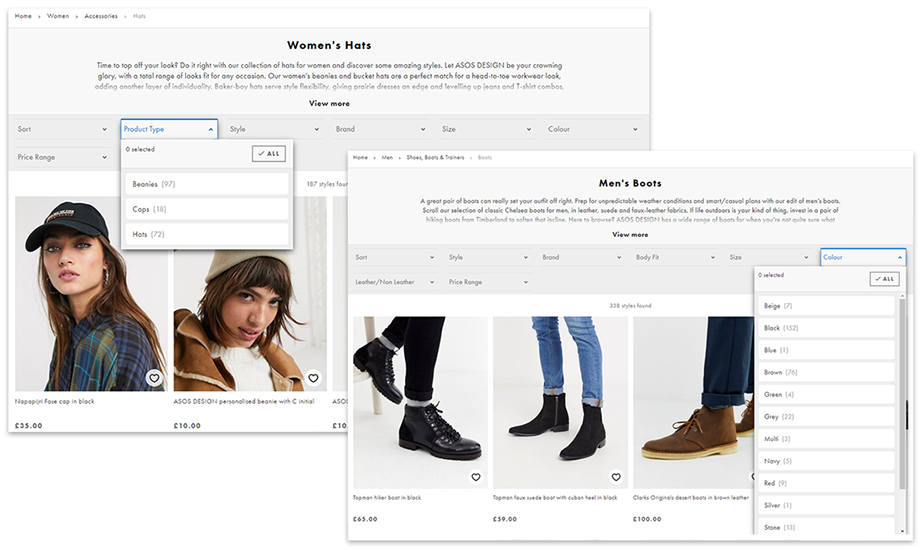Viewport: 920px width, 550px height.
Task: Open Shoes, Boots & Trainers breadcrumb link
Action: click(433, 157)
